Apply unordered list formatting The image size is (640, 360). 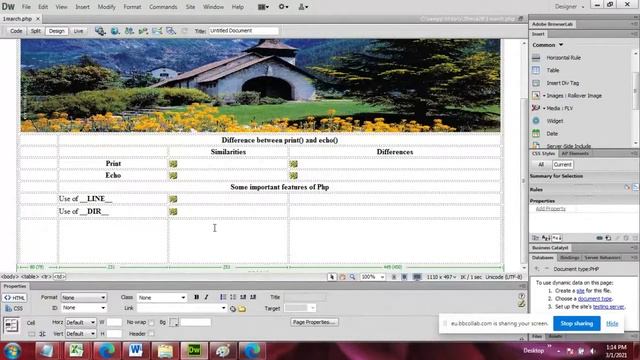(x=223, y=297)
